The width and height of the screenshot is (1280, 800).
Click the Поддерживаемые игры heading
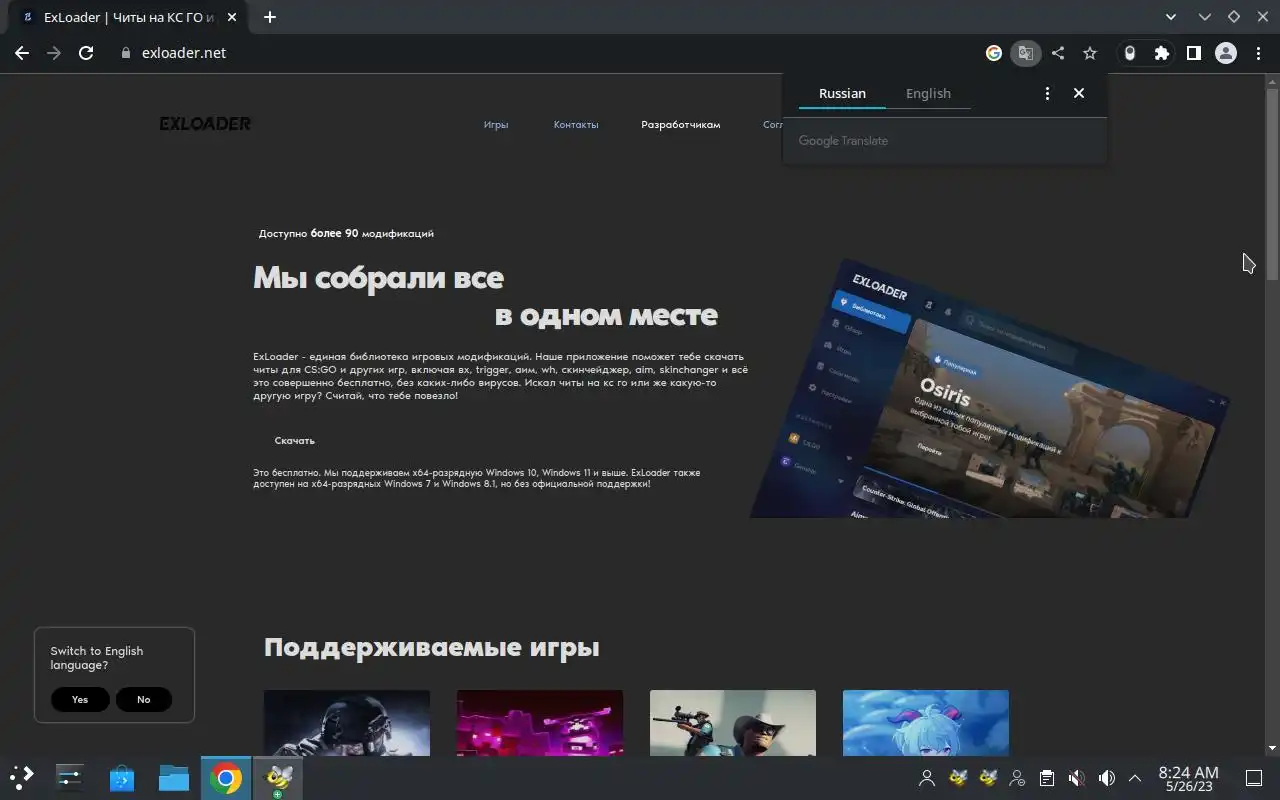point(432,648)
